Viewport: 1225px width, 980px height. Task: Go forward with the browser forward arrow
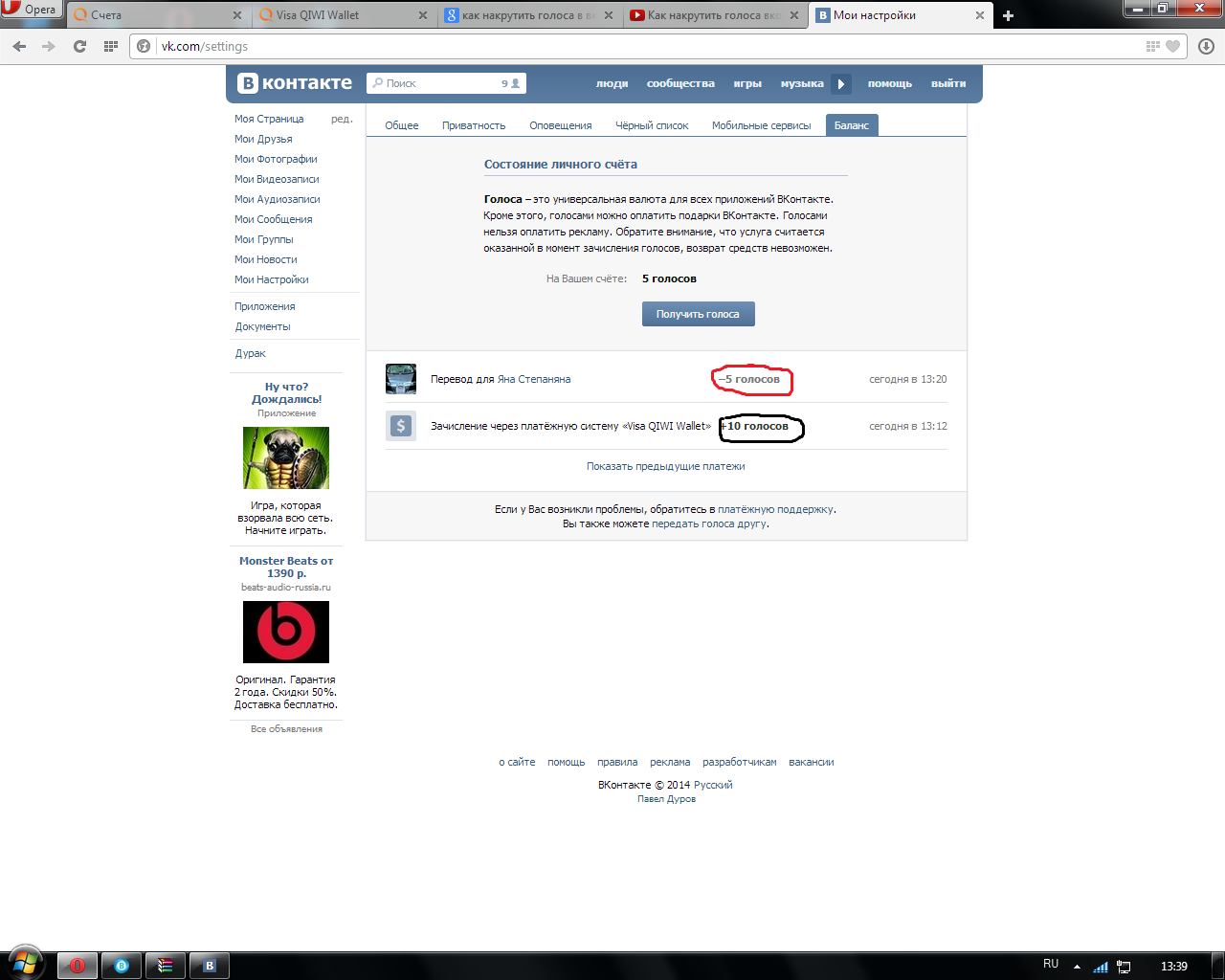[49, 46]
